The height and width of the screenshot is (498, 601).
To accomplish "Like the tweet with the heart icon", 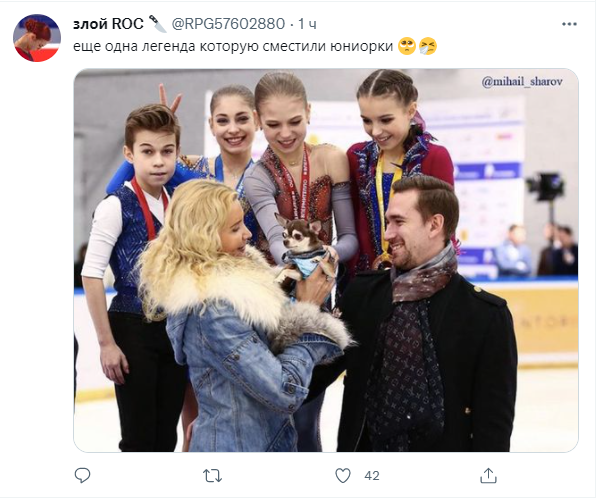I will (343, 475).
